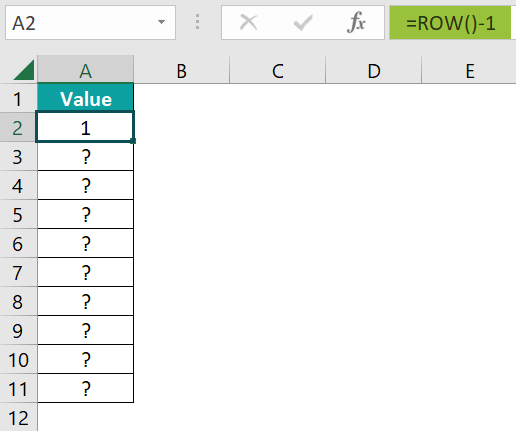Screen dimensions: 516x431
Task: Select column C header
Action: coord(278,70)
